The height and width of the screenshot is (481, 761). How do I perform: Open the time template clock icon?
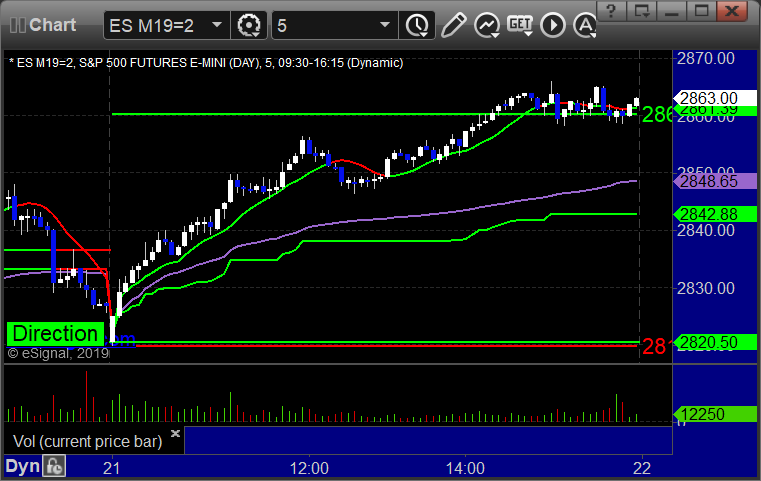(417, 25)
